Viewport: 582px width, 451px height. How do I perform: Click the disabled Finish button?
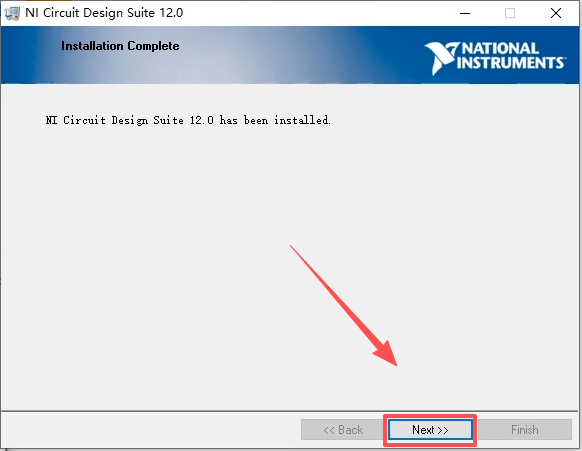tap(525, 430)
